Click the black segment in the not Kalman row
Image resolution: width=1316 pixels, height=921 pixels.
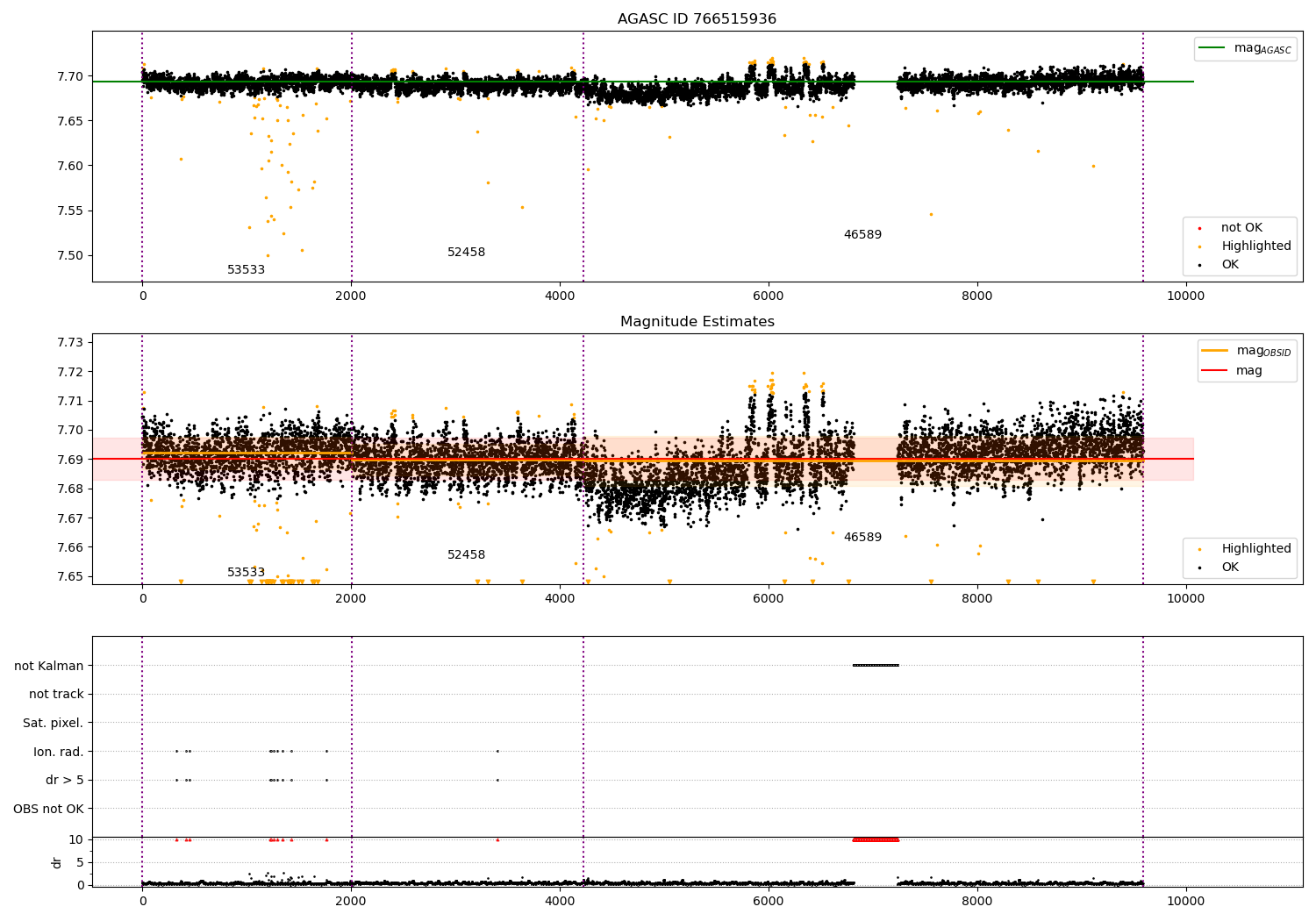[876, 665]
